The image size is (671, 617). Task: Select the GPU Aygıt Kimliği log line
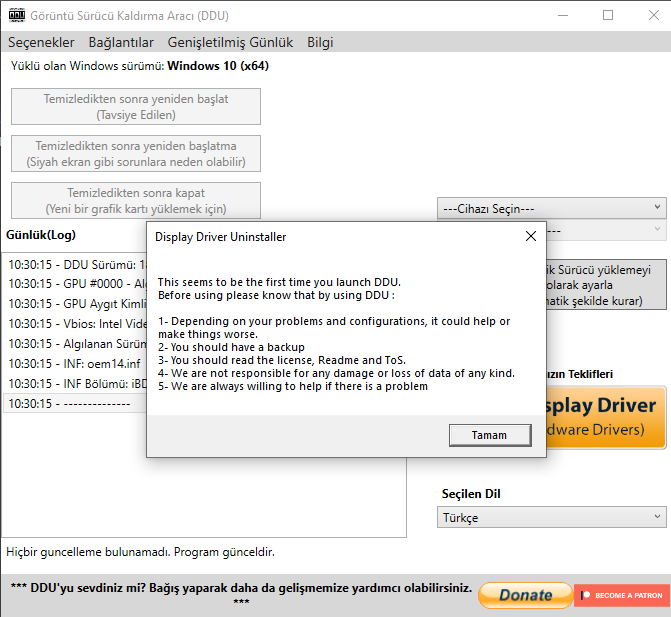[77, 304]
